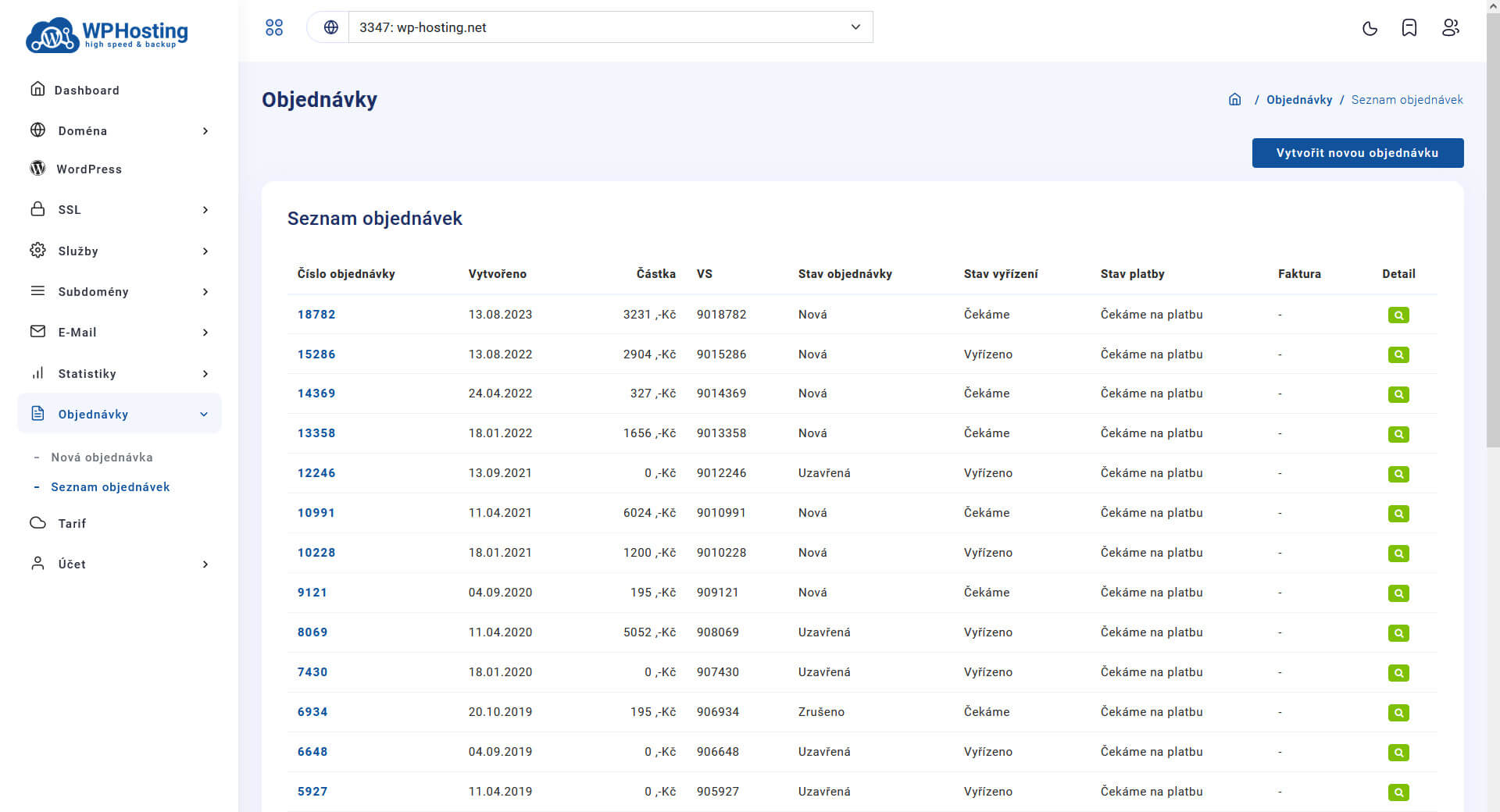Click Seznam objednávek breadcrumb text

click(x=1407, y=100)
